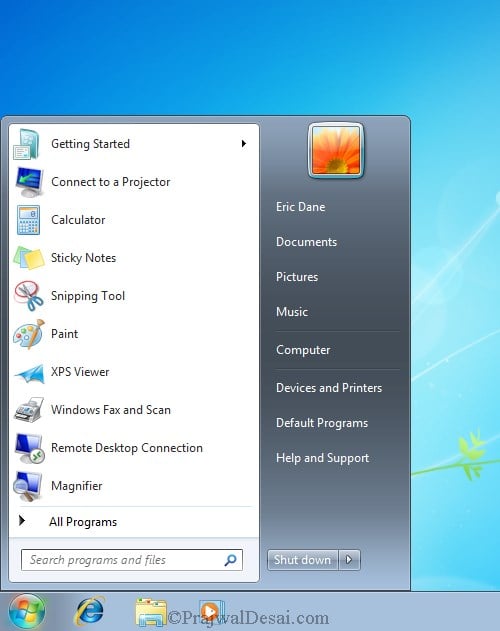
Task: Click the Search programs and files box
Action: (x=132, y=560)
